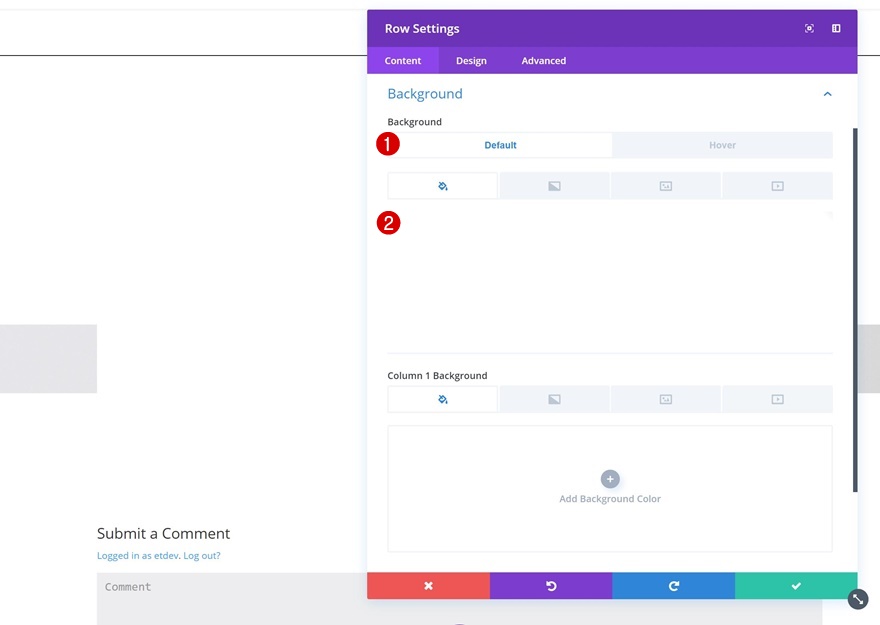Select row background image icon

666,186
